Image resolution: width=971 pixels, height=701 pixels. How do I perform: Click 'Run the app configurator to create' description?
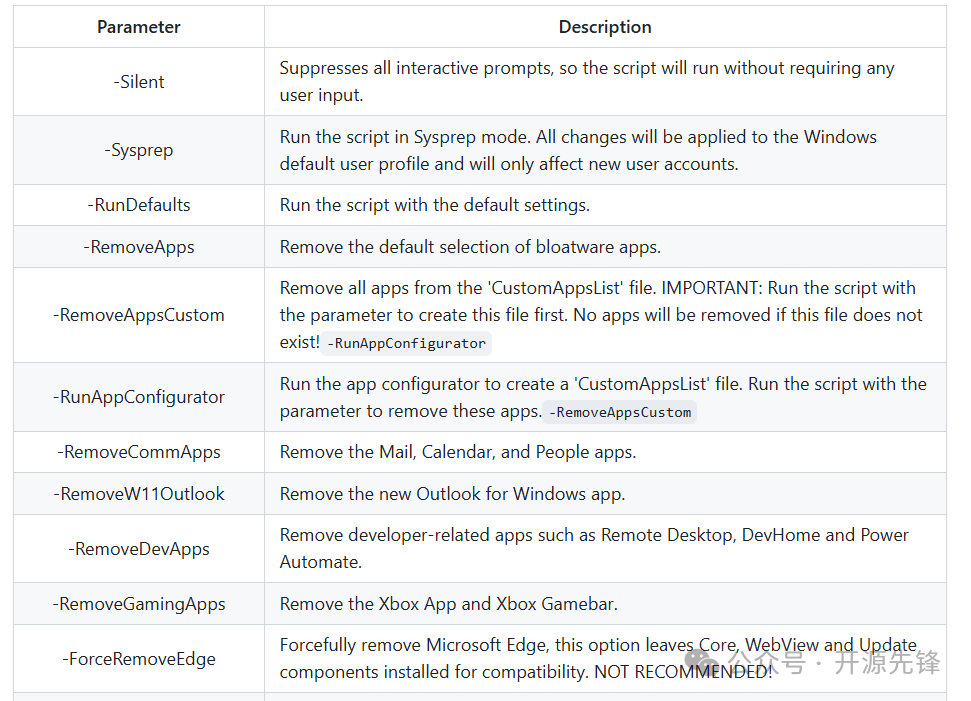click(603, 397)
